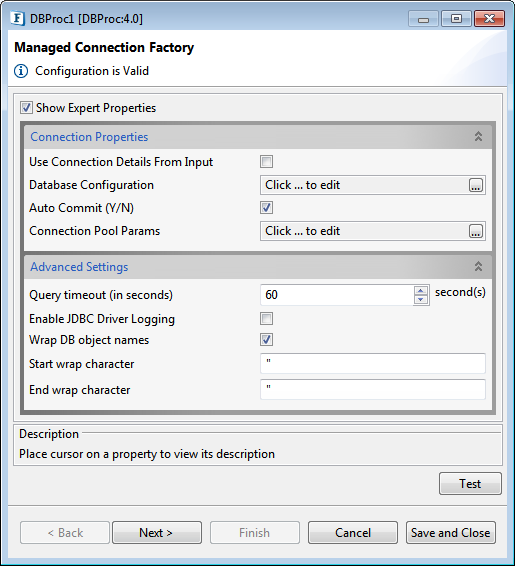Click the DBProc application icon in the title bar
This screenshot has width=515, height=566.
click(x=17, y=18)
